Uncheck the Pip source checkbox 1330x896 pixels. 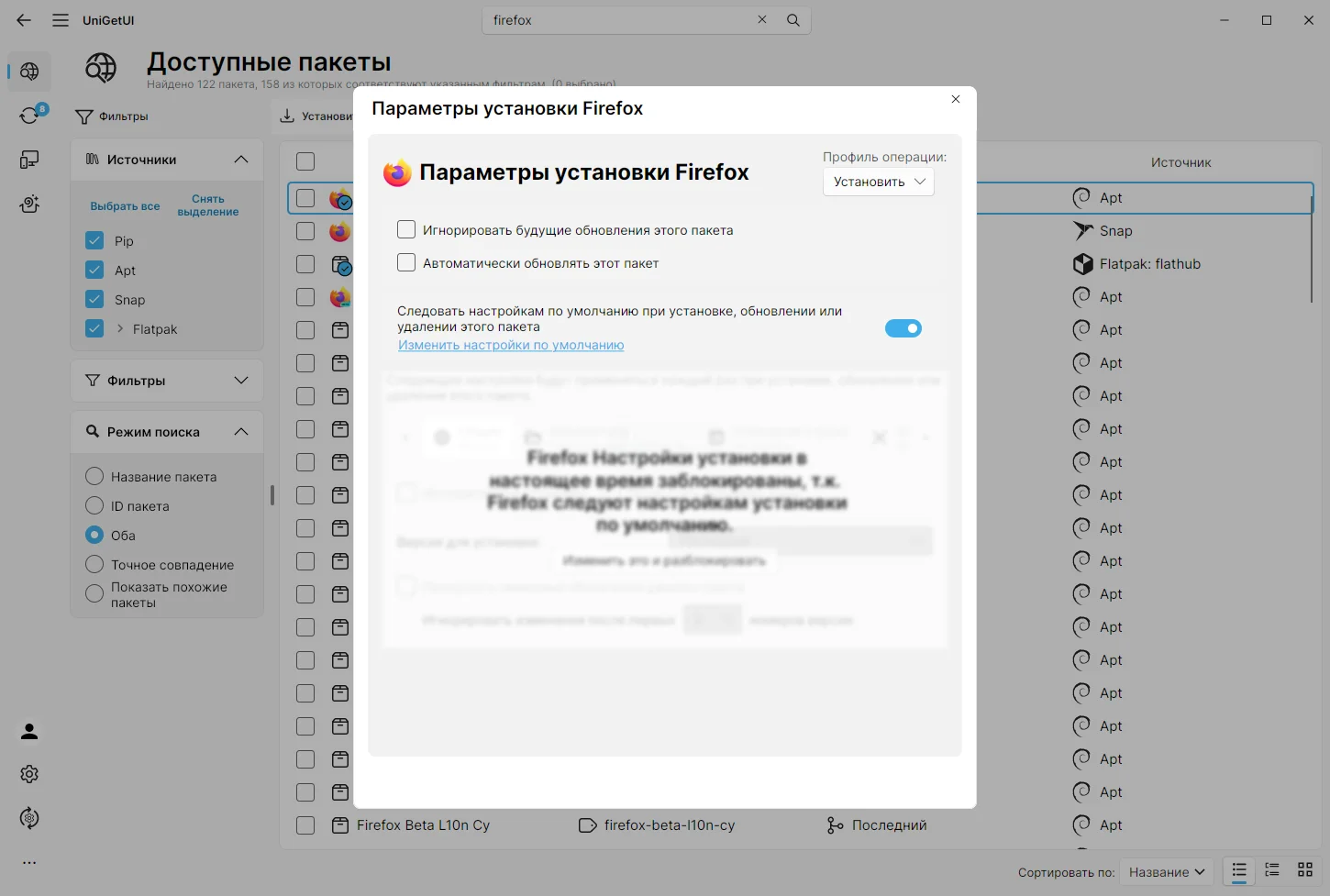pyautogui.click(x=94, y=241)
